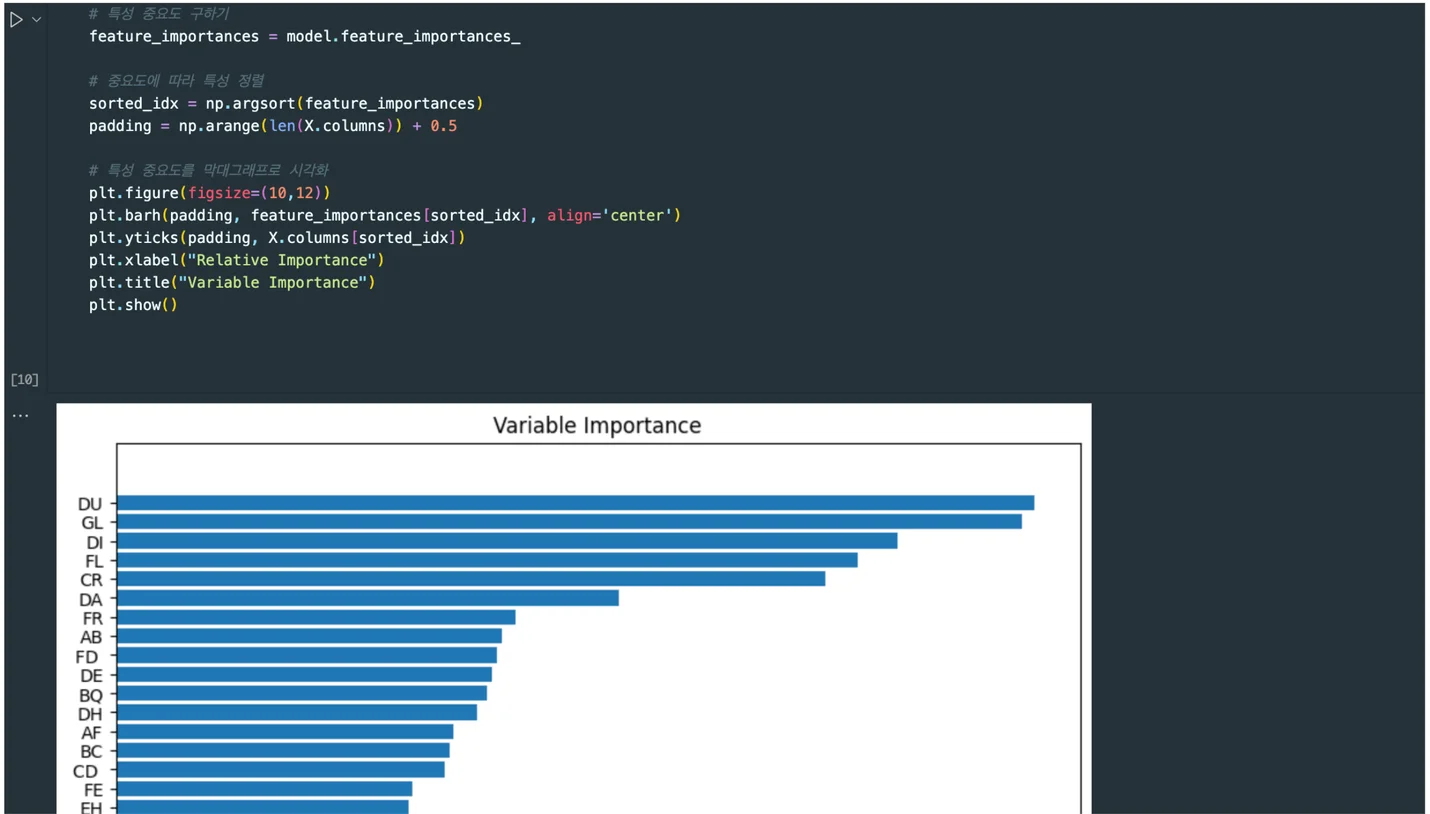This screenshot has width=1430, height=814.
Task: Click the AB bar in the chart
Action: pyautogui.click(x=309, y=636)
